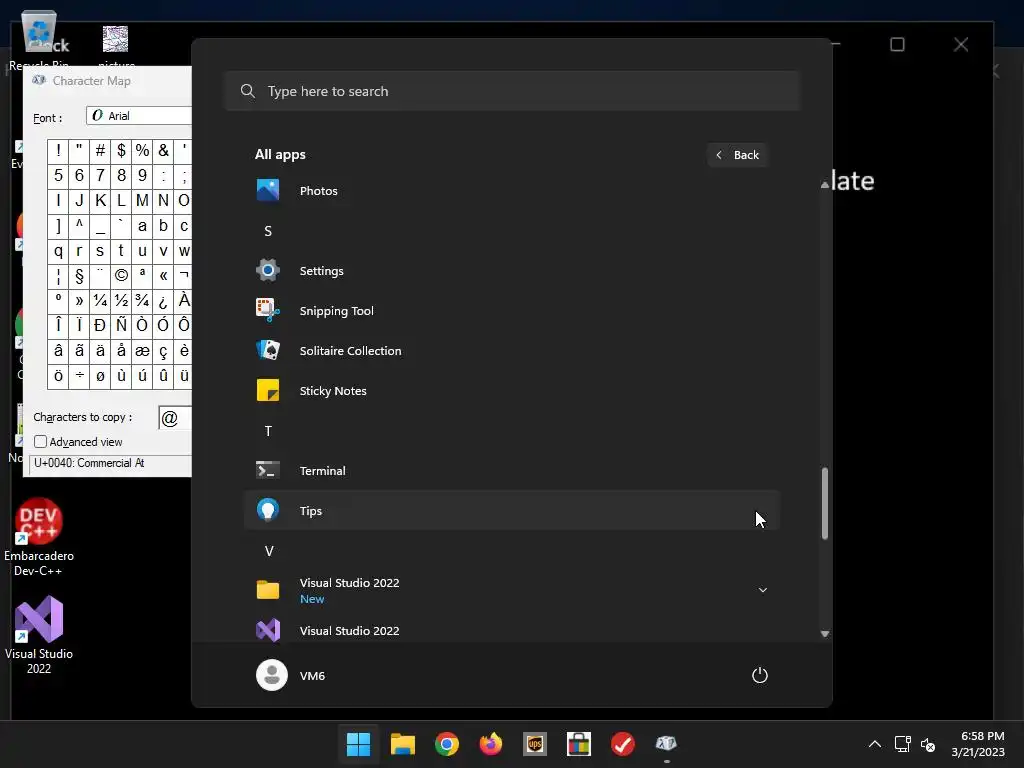Open the picture file on the desktop

pyautogui.click(x=116, y=46)
